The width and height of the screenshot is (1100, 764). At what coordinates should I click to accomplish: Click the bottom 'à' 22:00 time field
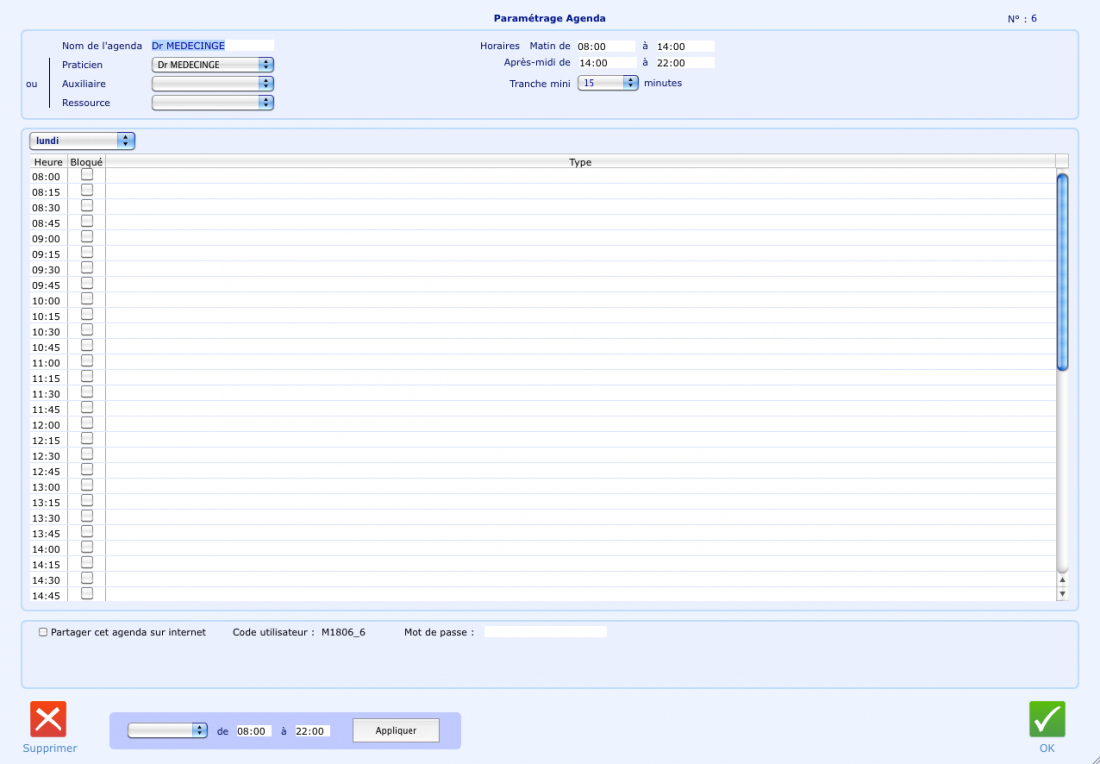[312, 731]
